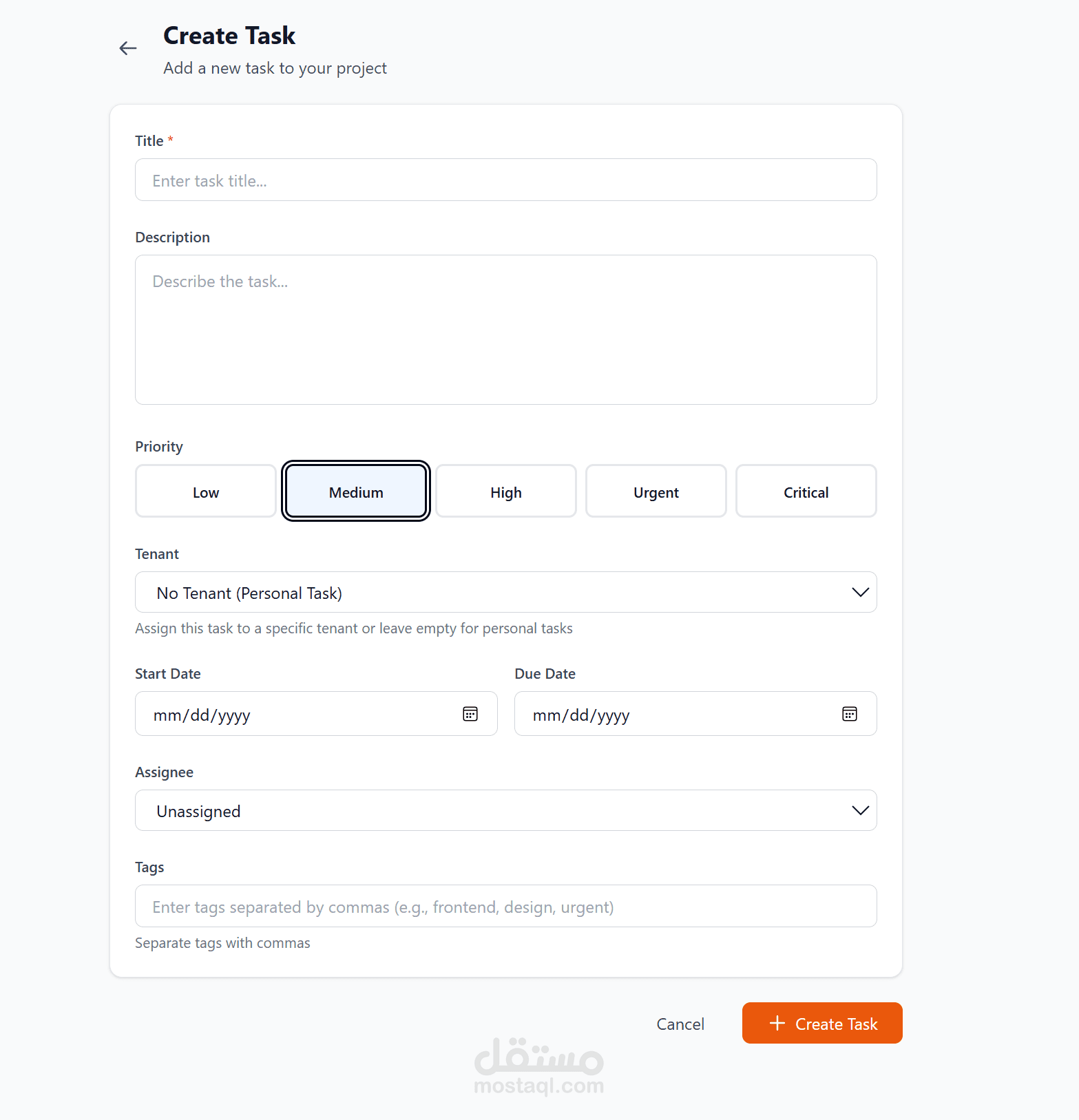Mark the task priority as Critical
The width and height of the screenshot is (1079, 1120).
click(806, 492)
